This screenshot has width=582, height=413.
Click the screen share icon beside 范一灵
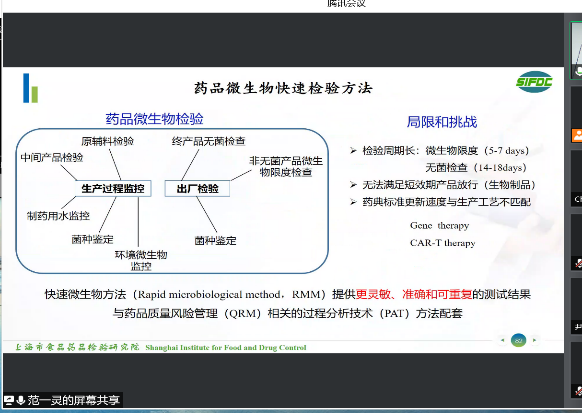pos(9,400)
